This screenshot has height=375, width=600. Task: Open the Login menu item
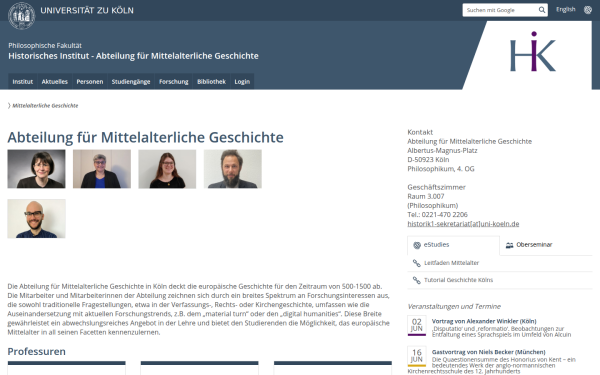click(x=242, y=82)
